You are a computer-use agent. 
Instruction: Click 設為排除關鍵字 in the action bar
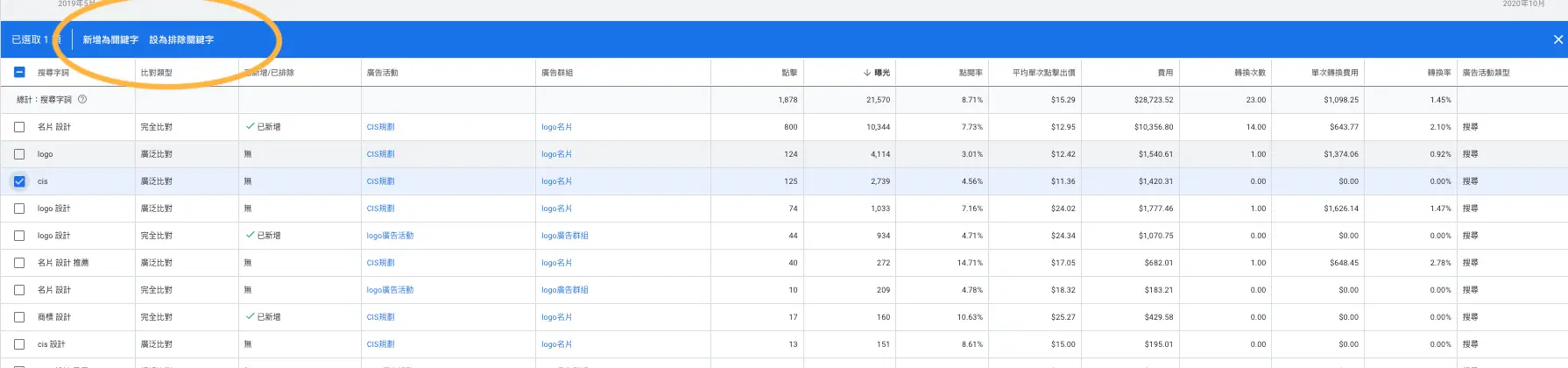[x=181, y=39]
